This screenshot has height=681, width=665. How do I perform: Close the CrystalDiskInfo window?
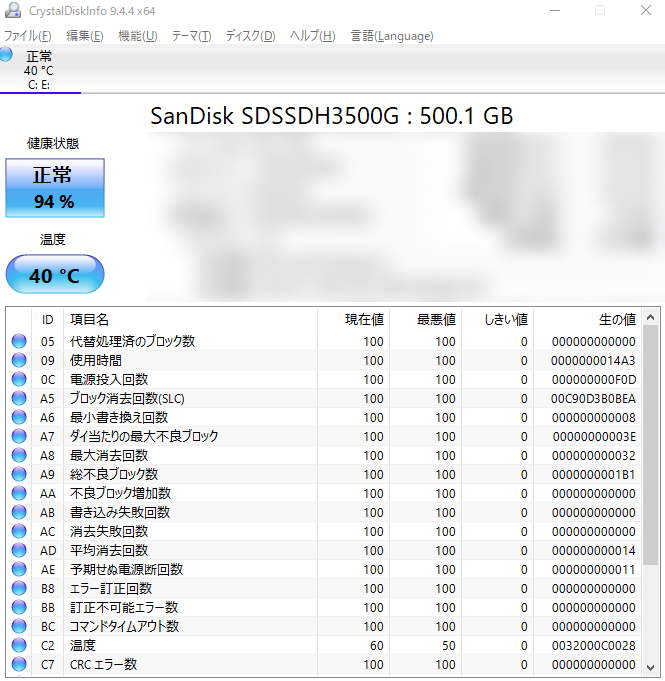coord(646,10)
